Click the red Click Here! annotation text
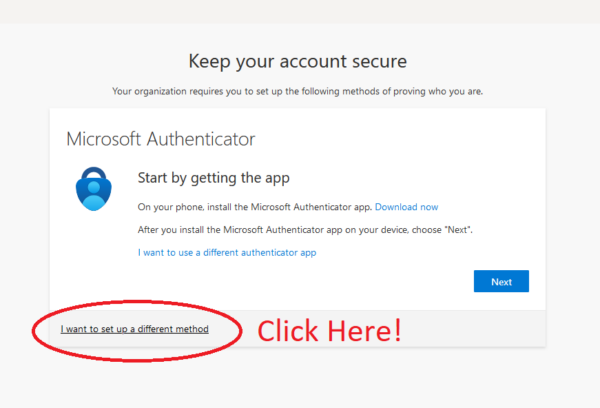 (x=329, y=331)
